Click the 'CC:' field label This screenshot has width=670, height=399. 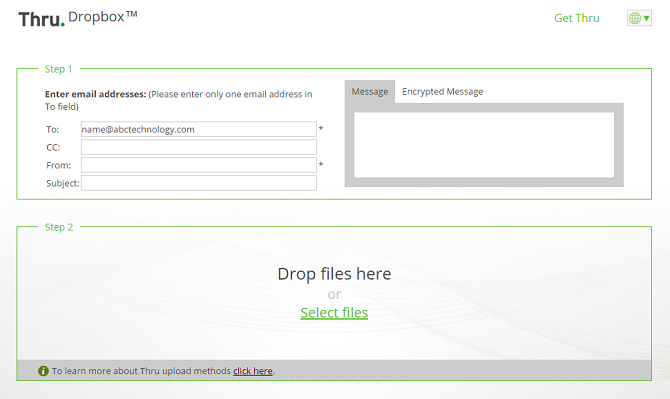[x=53, y=147]
